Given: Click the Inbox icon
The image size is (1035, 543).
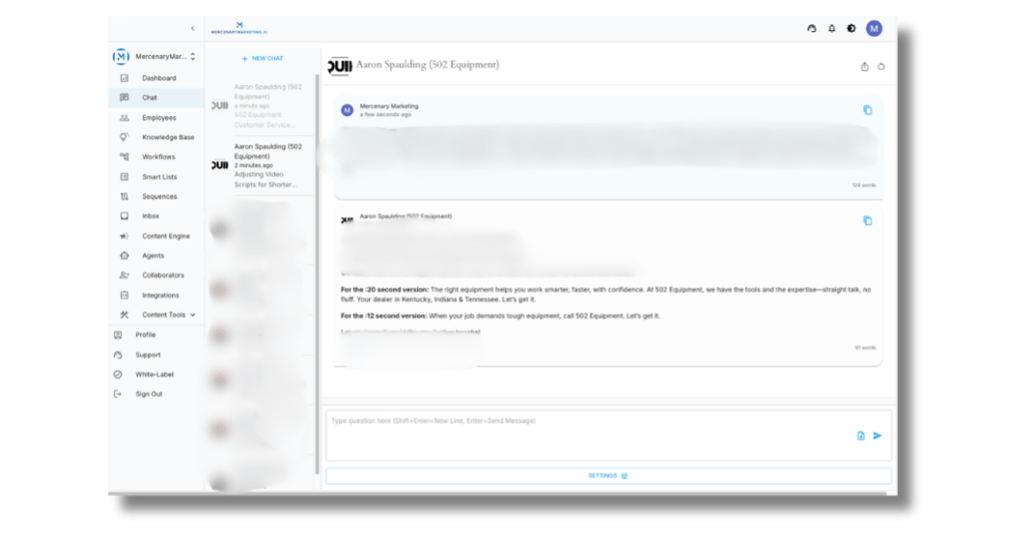Looking at the screenshot, I should point(124,216).
